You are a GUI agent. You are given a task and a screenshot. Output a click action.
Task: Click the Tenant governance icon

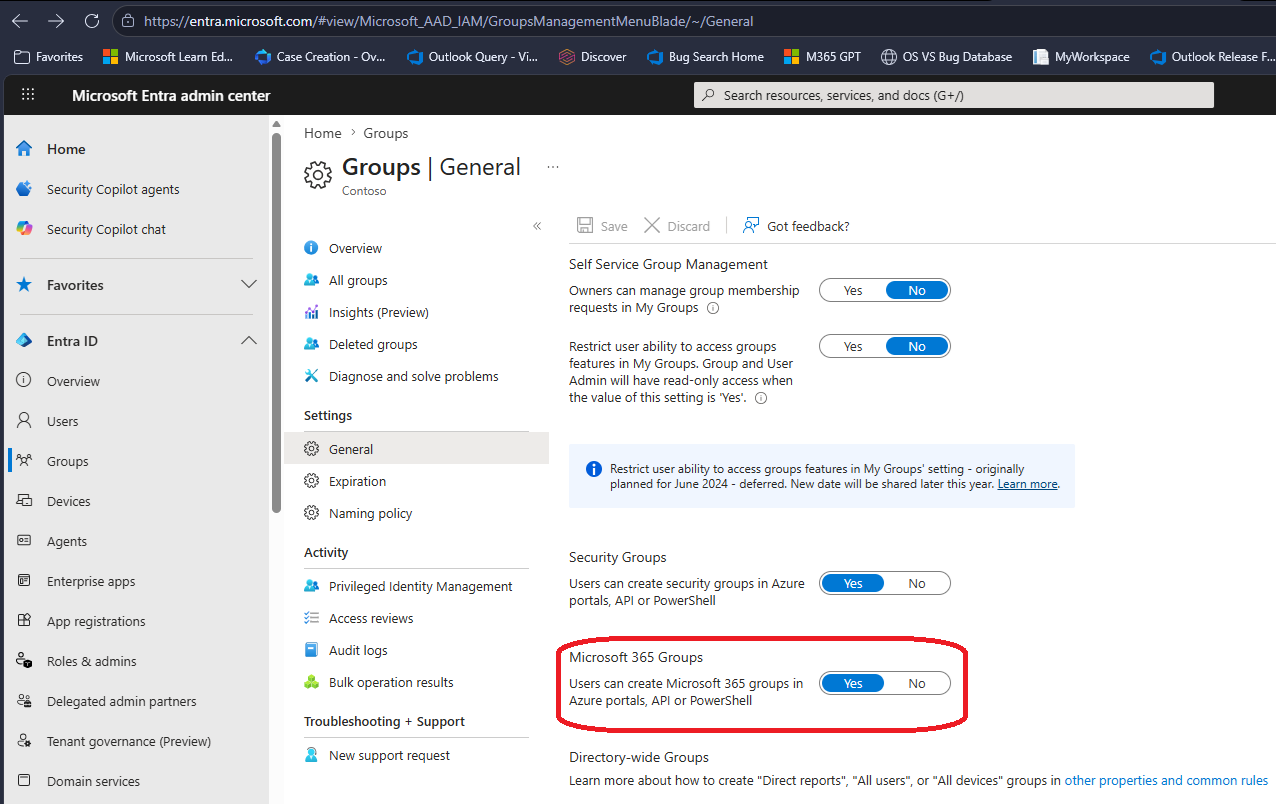click(x=25, y=741)
